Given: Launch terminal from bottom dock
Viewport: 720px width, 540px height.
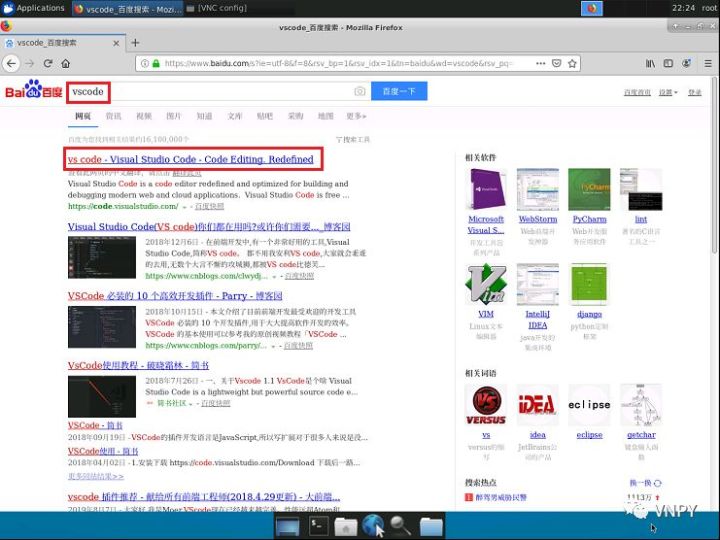Looking at the screenshot, I should coord(318,525).
